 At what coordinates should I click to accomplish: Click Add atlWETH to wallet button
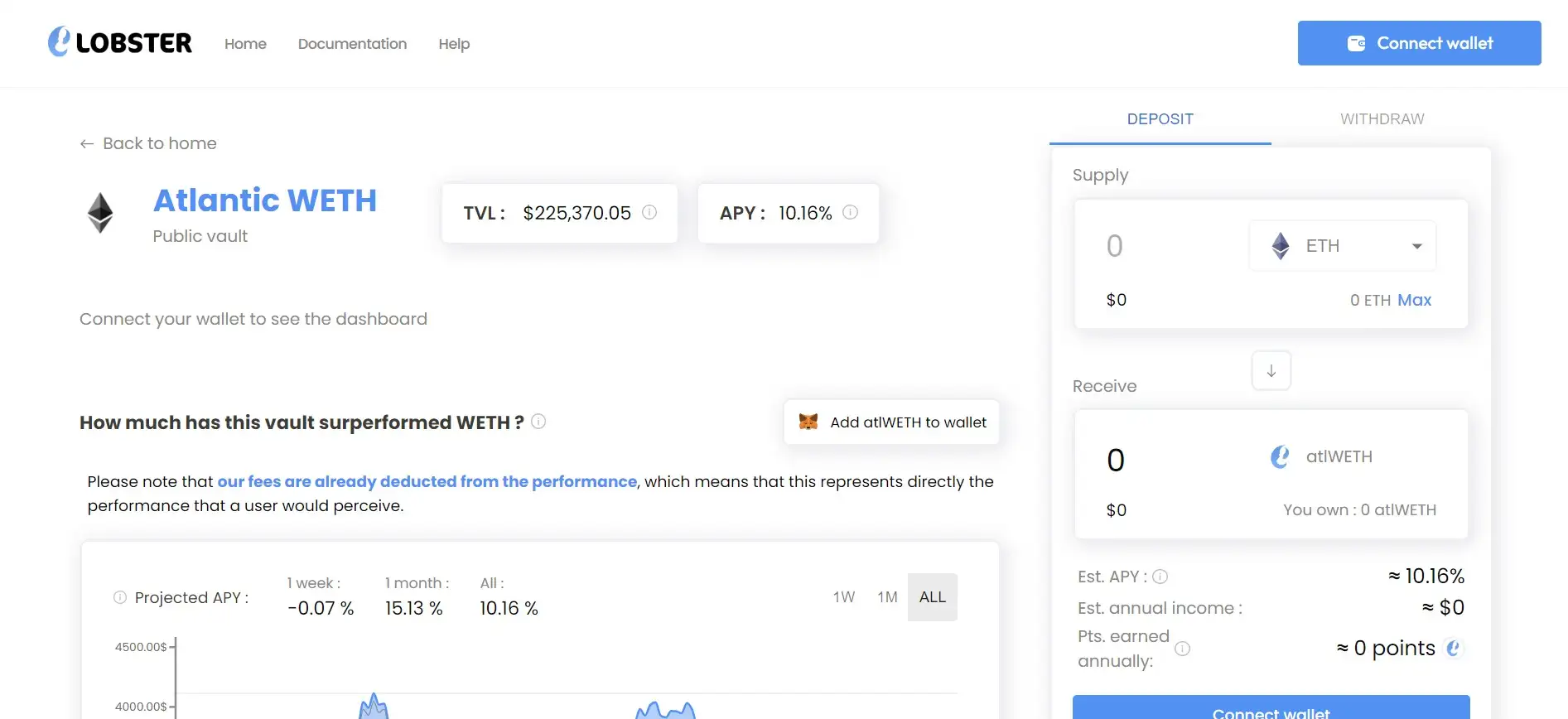891,422
